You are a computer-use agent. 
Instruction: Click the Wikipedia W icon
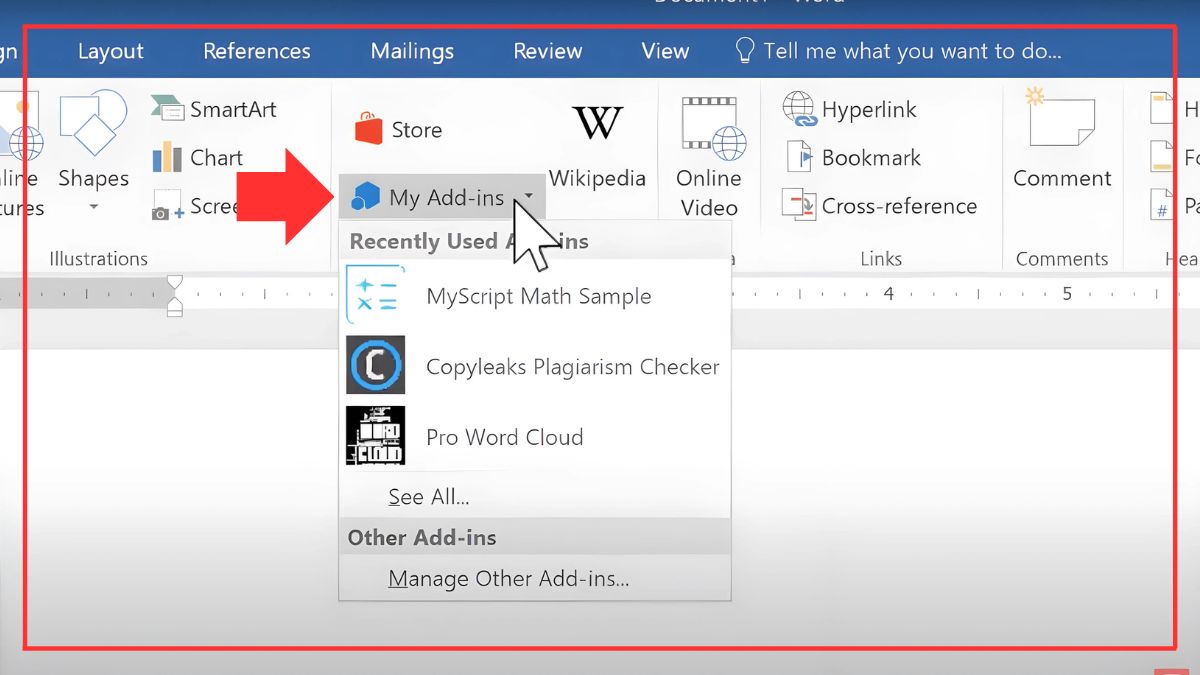597,123
